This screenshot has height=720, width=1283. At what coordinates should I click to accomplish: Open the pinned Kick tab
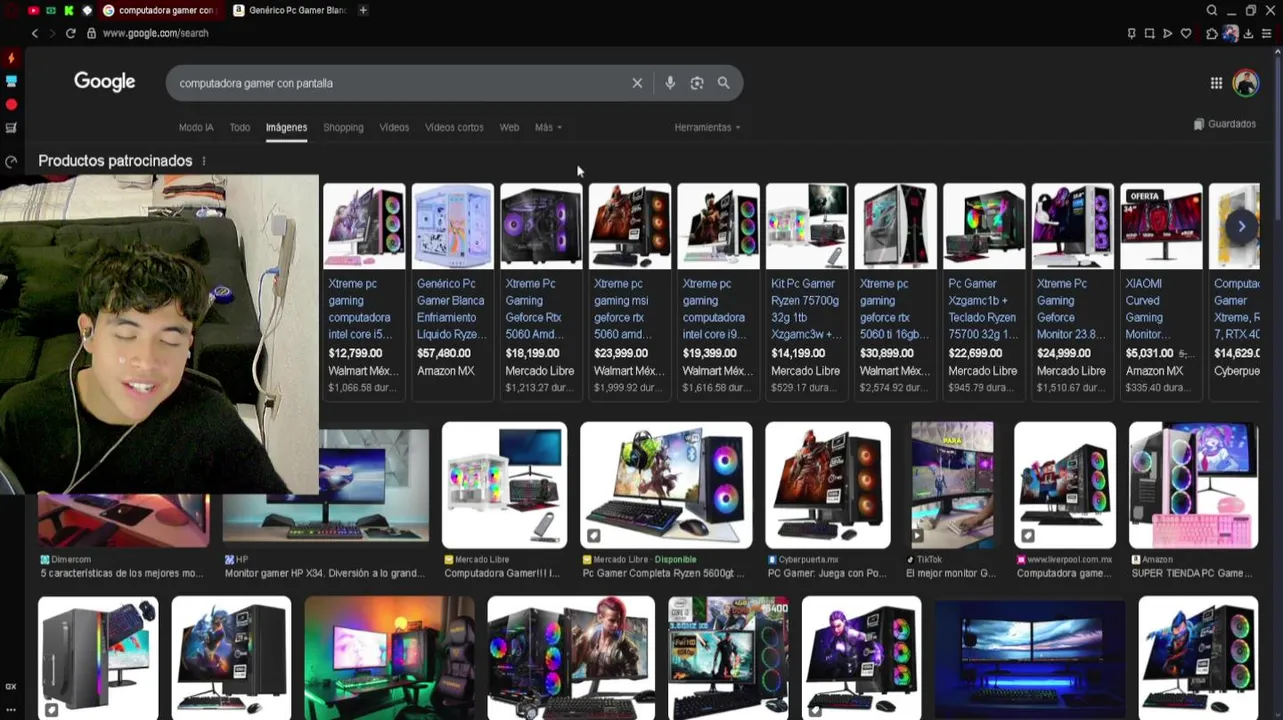[x=68, y=10]
